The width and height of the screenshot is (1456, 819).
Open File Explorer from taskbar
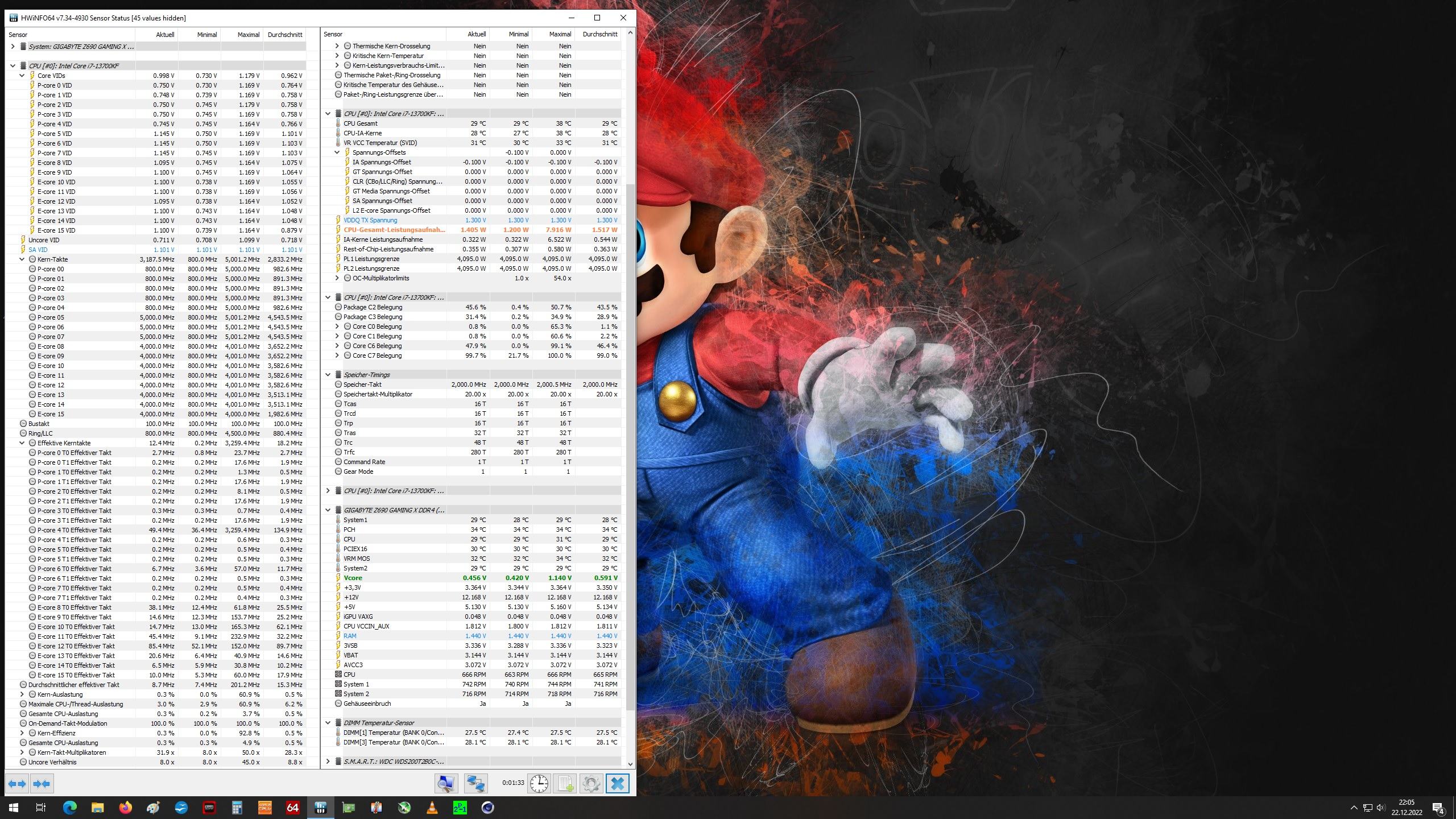click(97, 808)
